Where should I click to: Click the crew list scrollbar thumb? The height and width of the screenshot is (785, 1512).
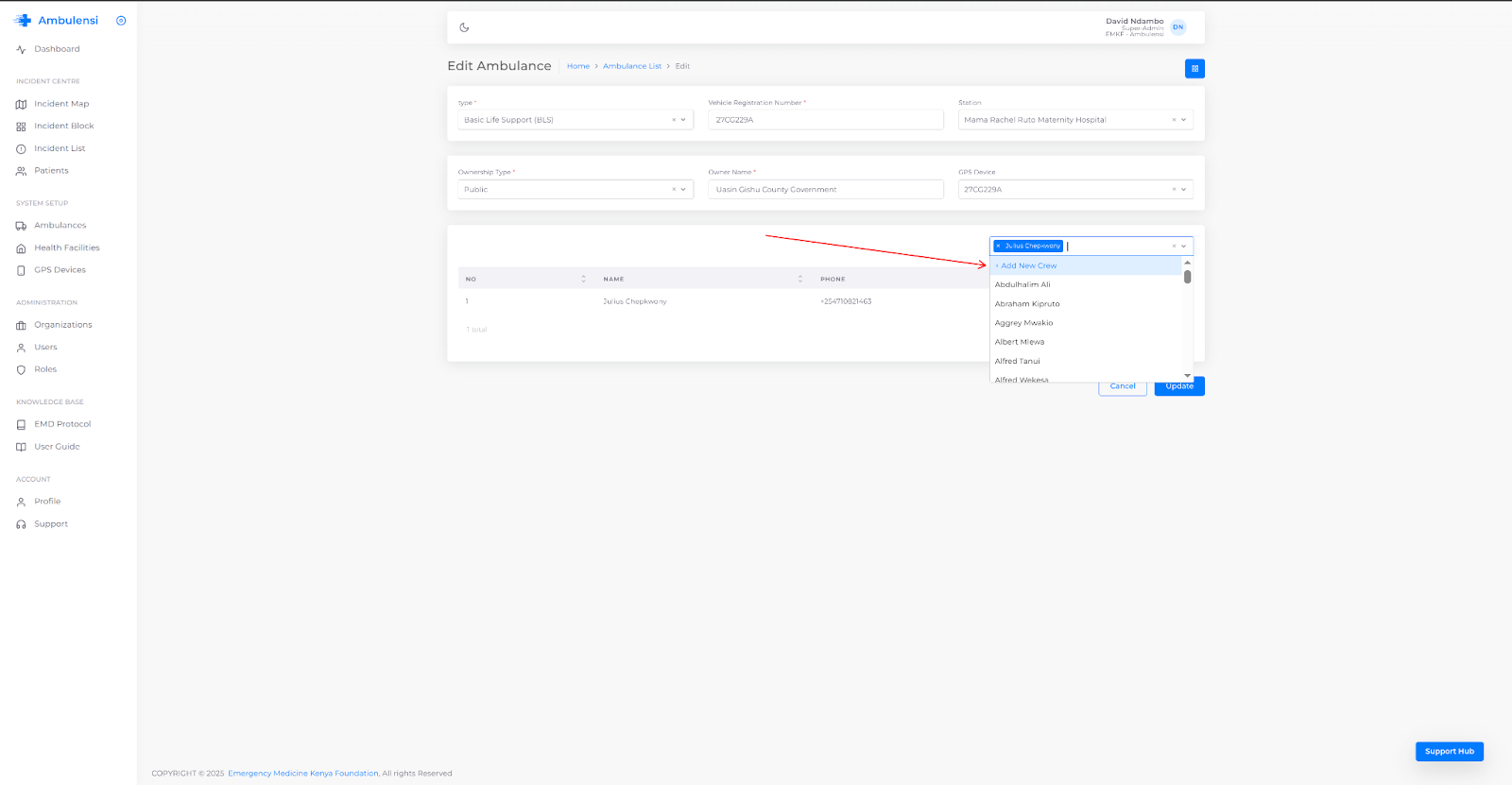[1187, 277]
